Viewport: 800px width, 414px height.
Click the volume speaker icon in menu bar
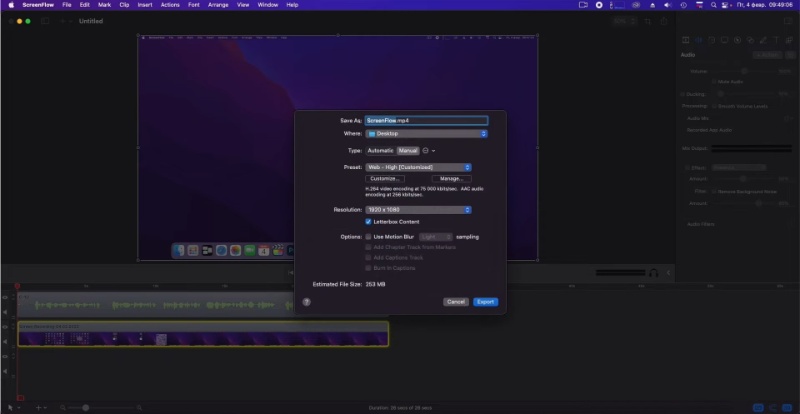(x=667, y=5)
